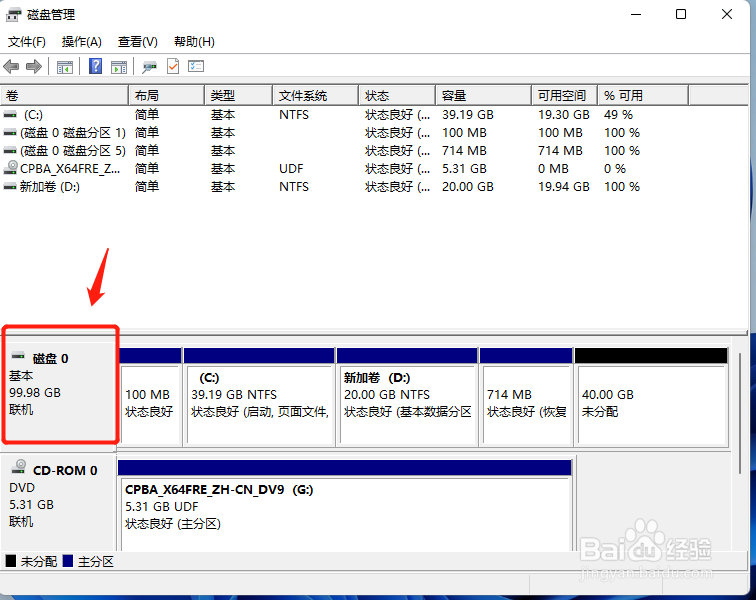
Task: Click the 磁盘 0 disk label
Action: click(x=50, y=359)
